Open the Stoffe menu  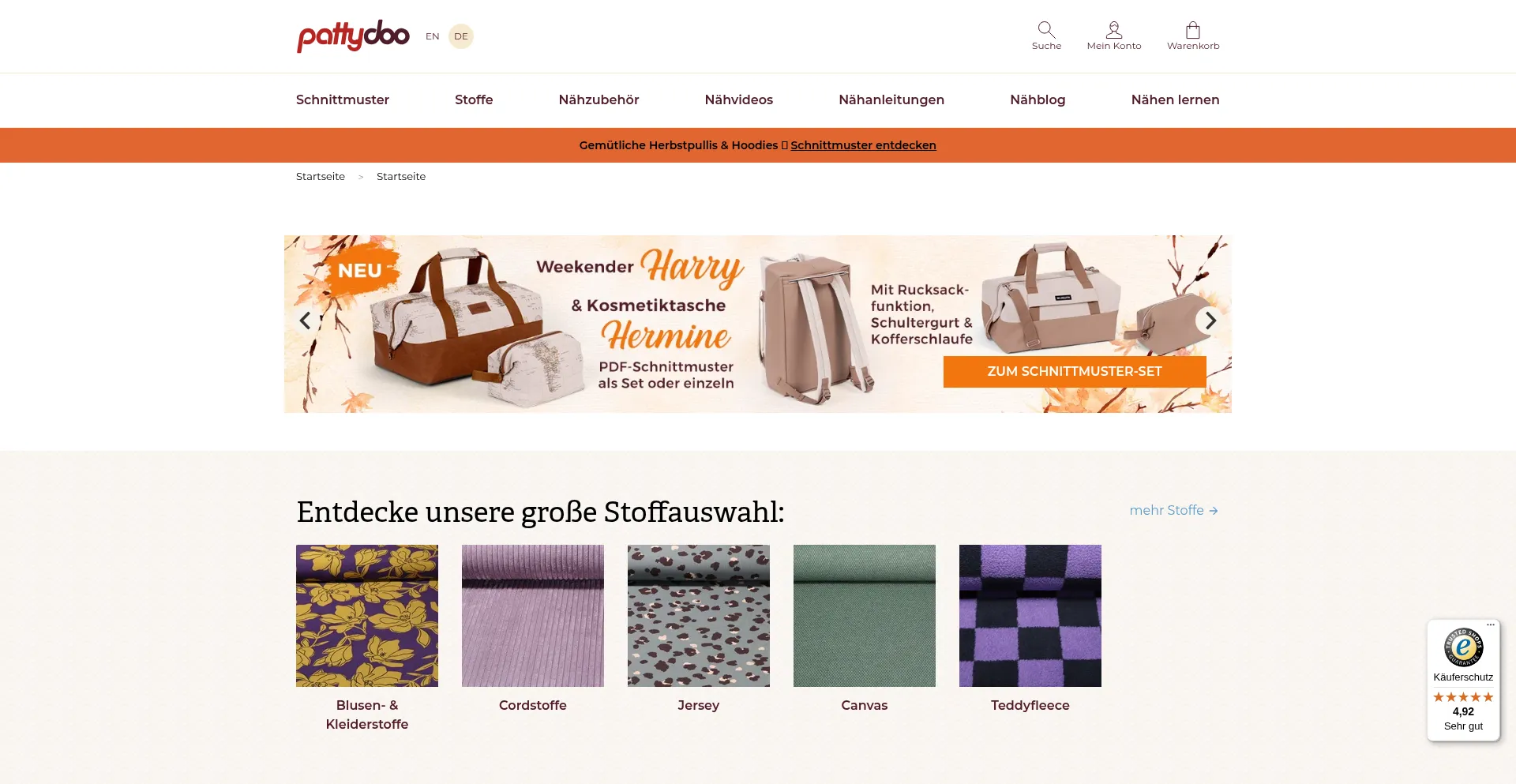tap(474, 99)
